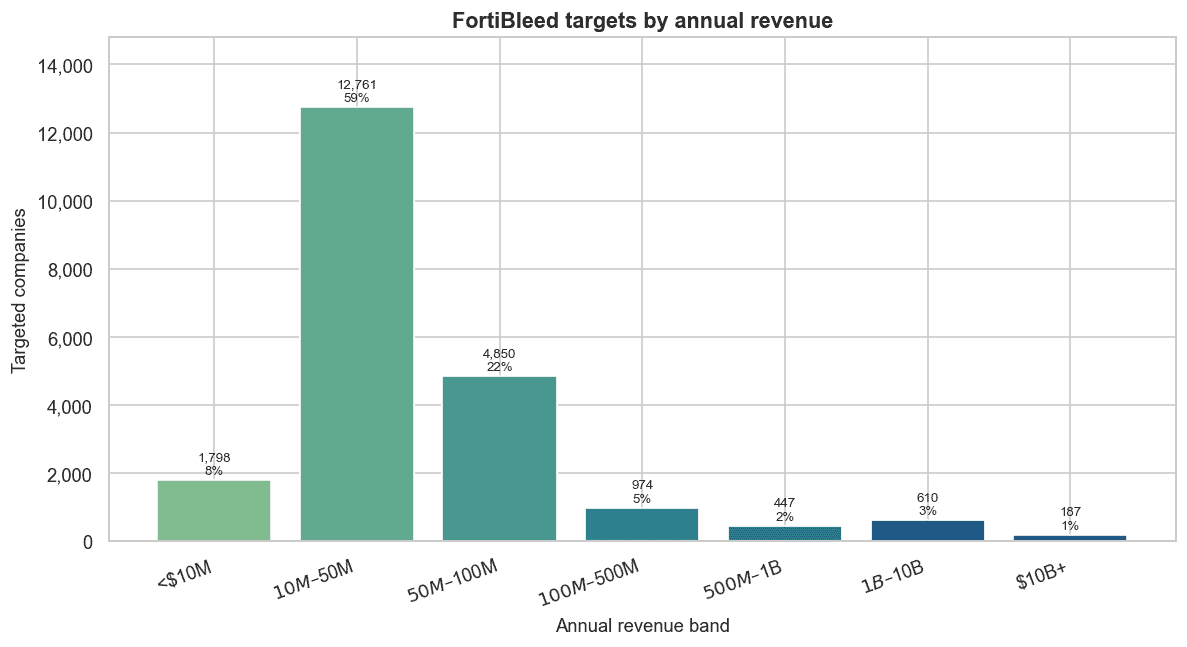Click the '10M–50M' x-axis tick label
The height and width of the screenshot is (647, 1187).
tap(314, 580)
